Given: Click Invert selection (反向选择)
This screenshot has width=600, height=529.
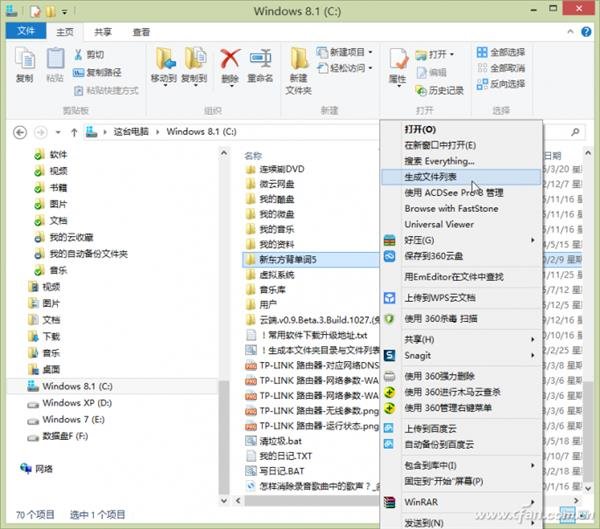Looking at the screenshot, I should 501,84.
